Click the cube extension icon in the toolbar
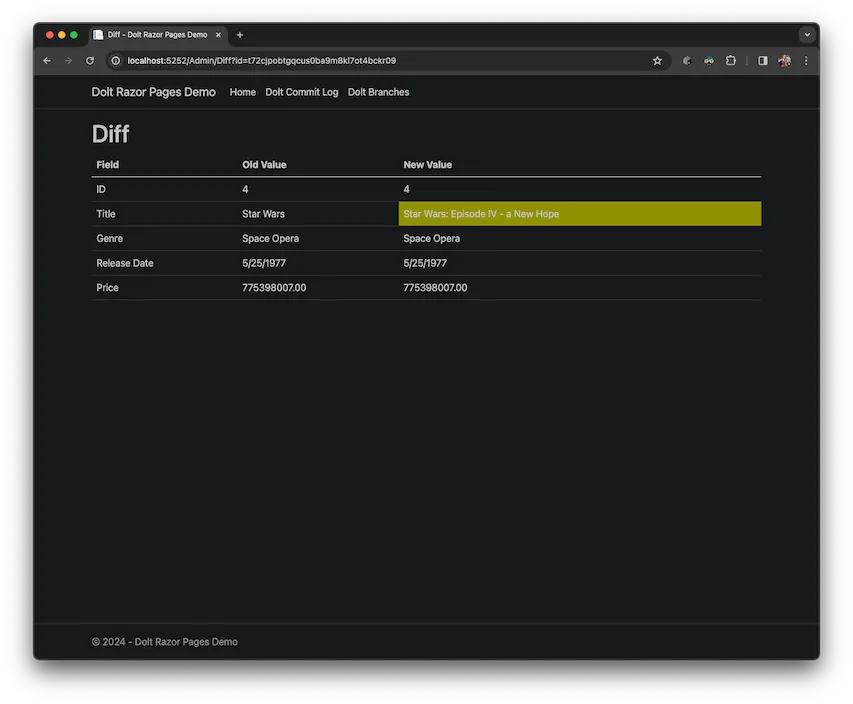This screenshot has height=704, width=853. point(686,60)
